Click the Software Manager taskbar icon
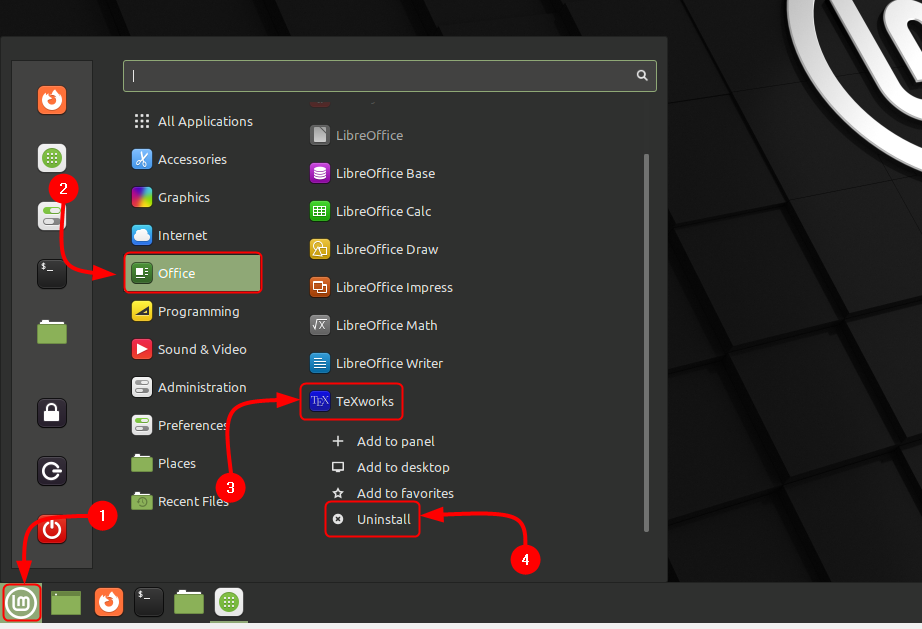This screenshot has height=629, width=922. [x=229, y=602]
